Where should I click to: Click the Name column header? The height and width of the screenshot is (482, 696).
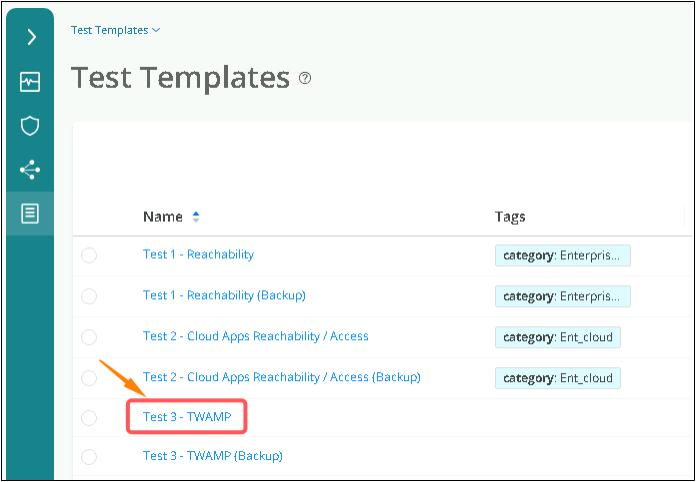pos(162,217)
